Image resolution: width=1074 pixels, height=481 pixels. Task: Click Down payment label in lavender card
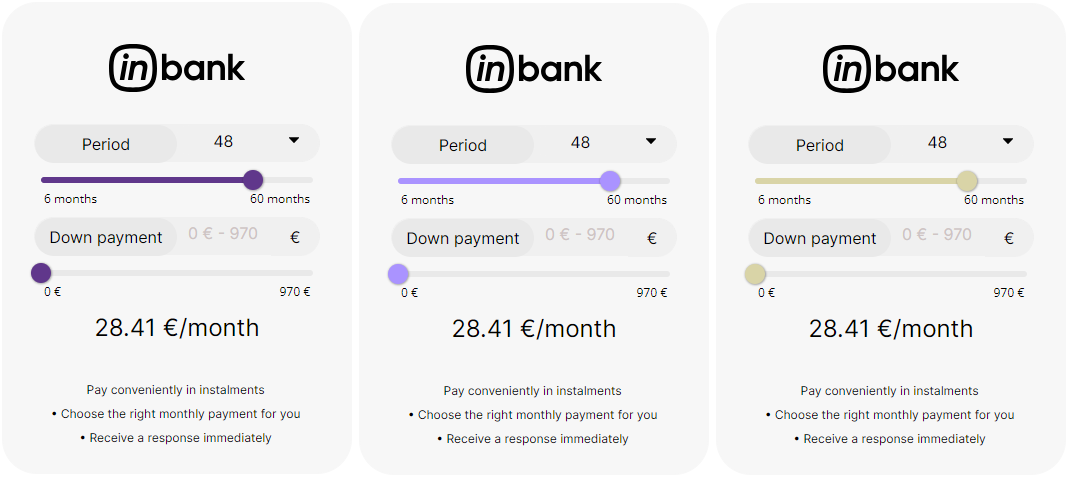click(x=463, y=238)
